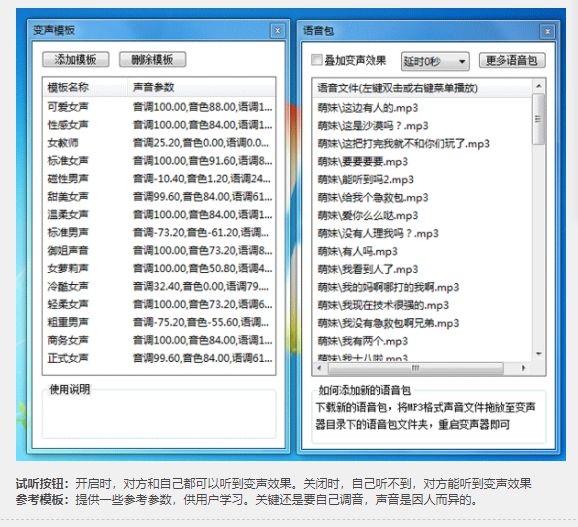Select the 甜美女声 template row
This screenshot has width=578, height=527.
(x=159, y=196)
